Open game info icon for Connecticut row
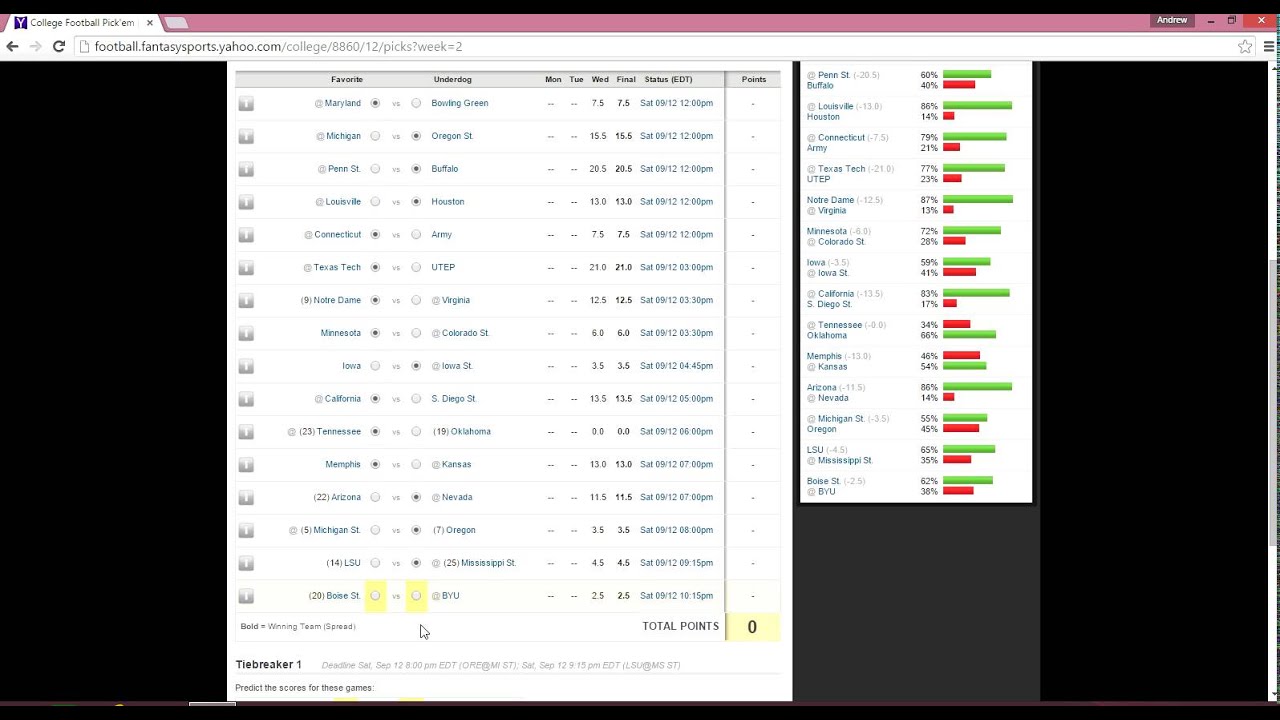This screenshot has height=720, width=1280. 246,235
